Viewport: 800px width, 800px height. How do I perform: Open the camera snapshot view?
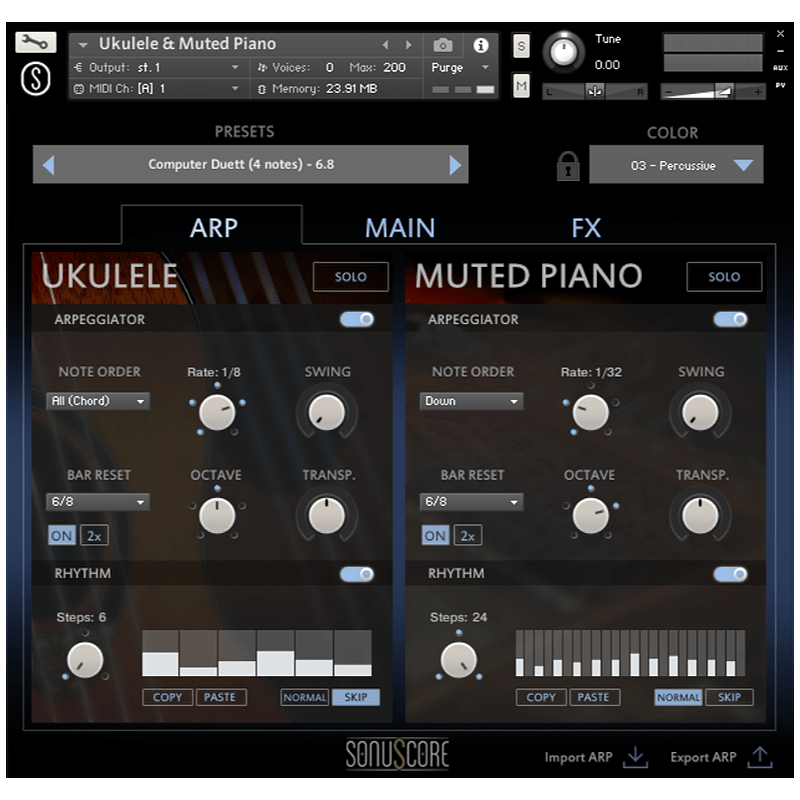tap(443, 45)
